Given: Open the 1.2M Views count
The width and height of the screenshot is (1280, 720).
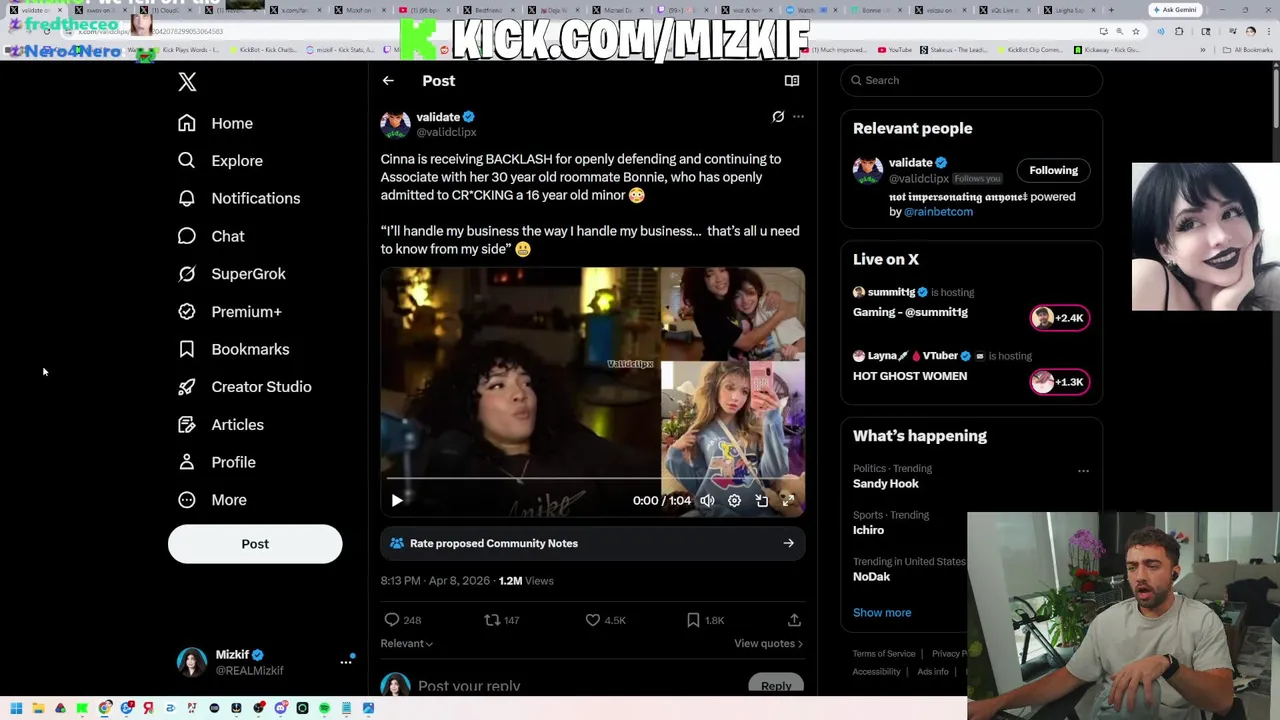Looking at the screenshot, I should click(526, 581).
